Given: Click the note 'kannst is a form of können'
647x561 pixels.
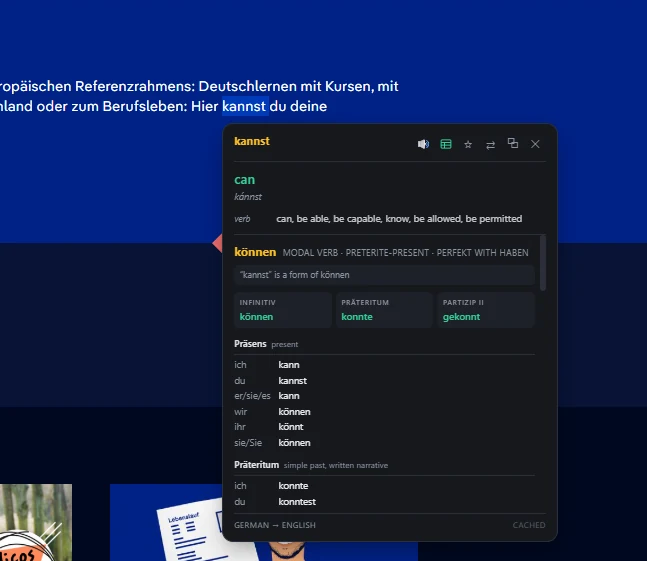Looking at the screenshot, I should [x=384, y=275].
